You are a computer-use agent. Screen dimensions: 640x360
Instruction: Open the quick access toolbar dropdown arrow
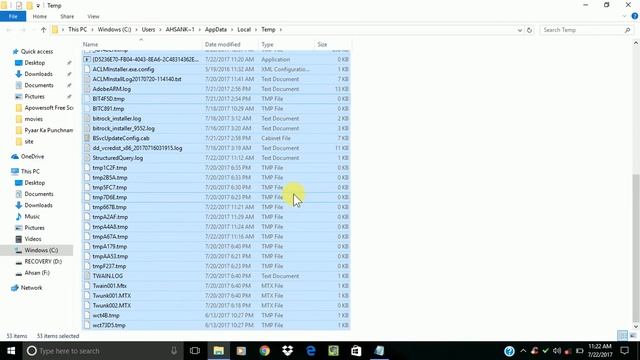(x=38, y=6)
